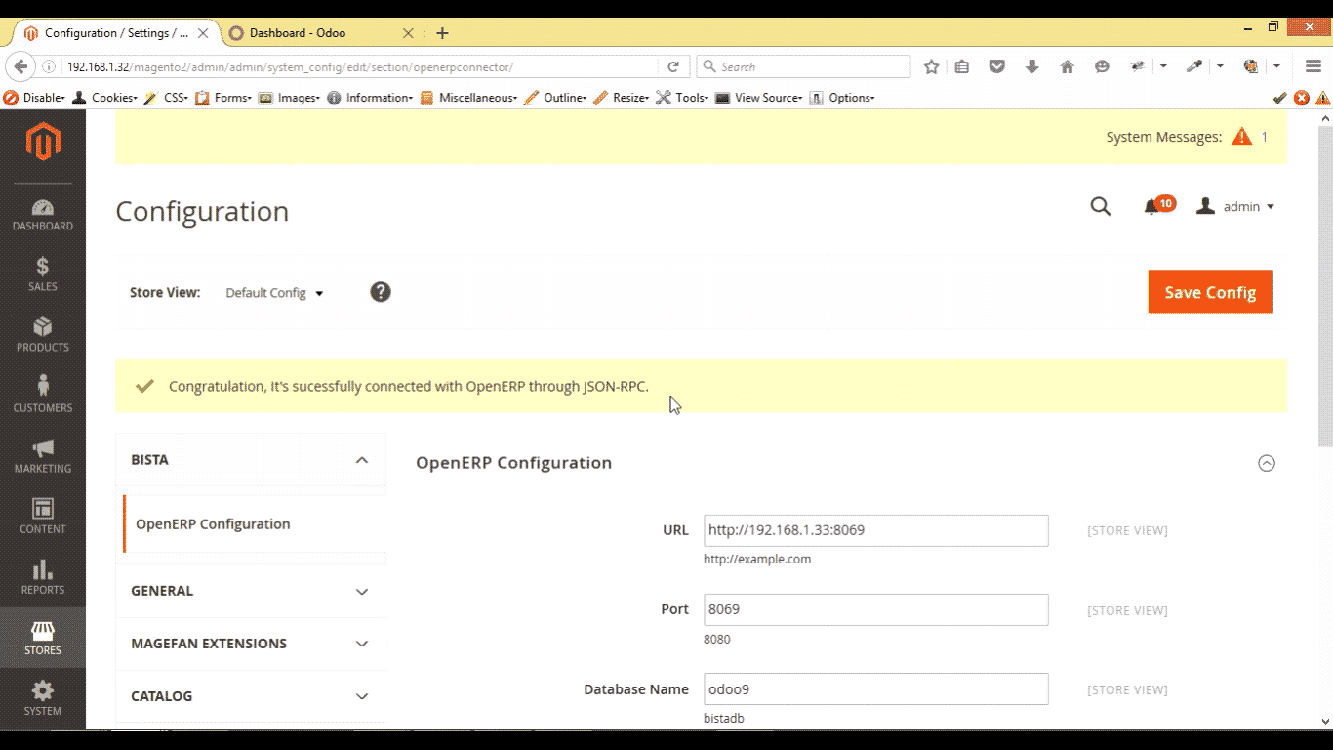Open the Customers sidebar menu
The width and height of the screenshot is (1333, 750).
tap(43, 395)
